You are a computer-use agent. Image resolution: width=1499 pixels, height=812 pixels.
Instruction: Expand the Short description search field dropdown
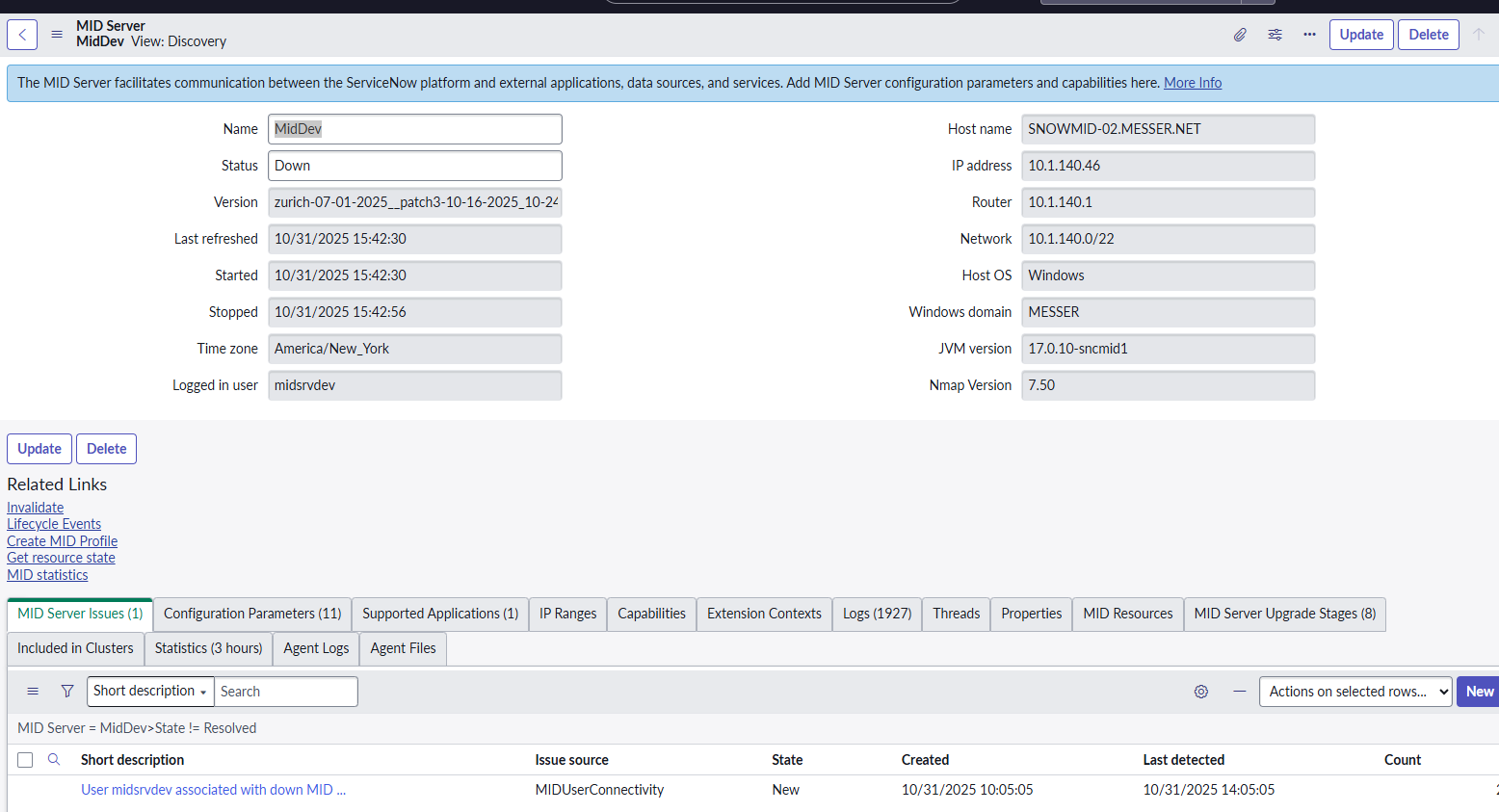coord(150,692)
